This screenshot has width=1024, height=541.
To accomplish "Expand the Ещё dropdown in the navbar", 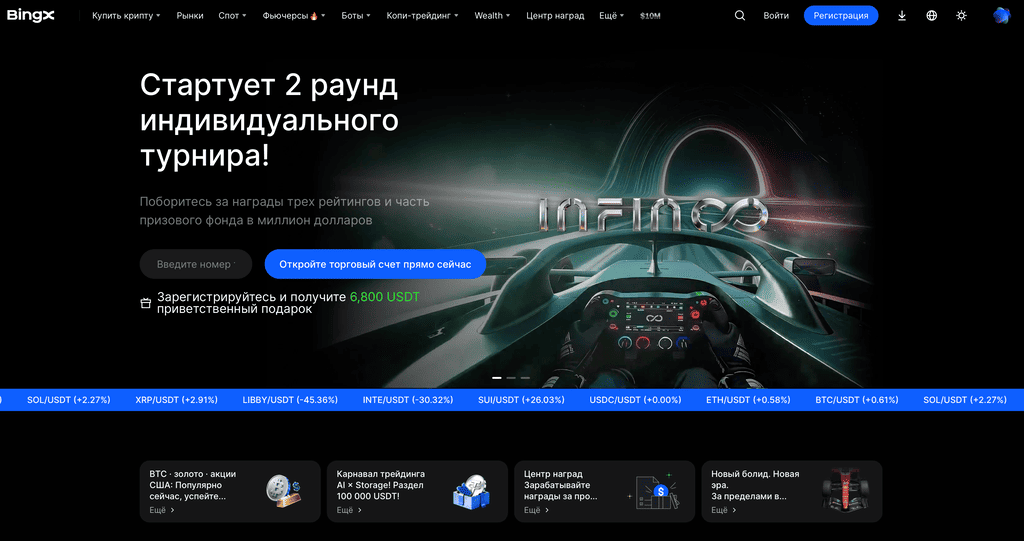I will pyautogui.click(x=611, y=16).
